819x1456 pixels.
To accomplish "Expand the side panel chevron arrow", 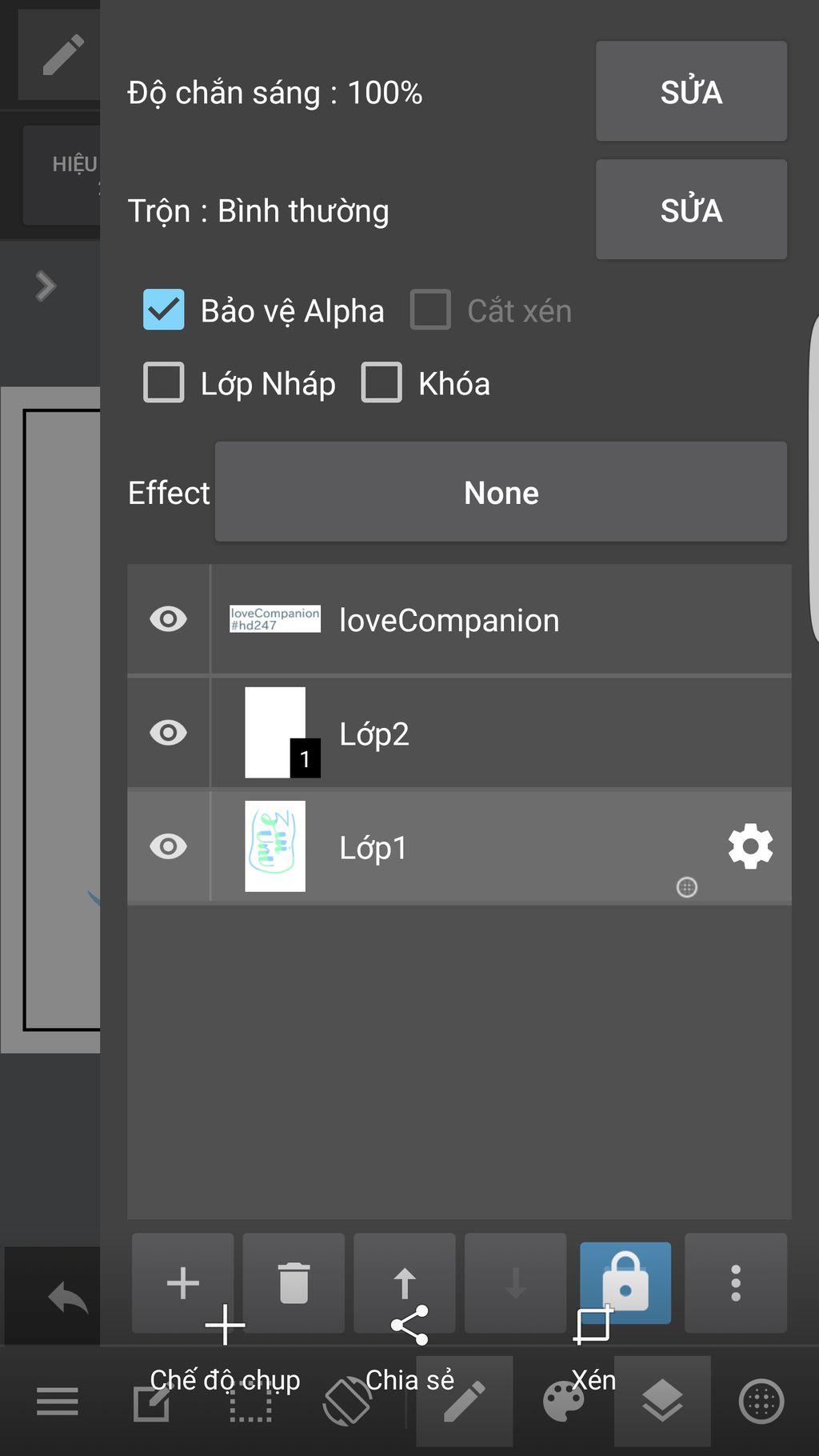I will coord(46,286).
